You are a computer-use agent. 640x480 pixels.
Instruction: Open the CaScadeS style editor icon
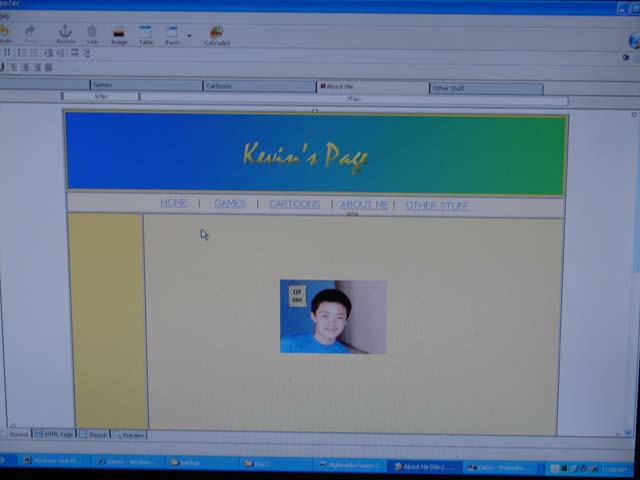(x=217, y=35)
